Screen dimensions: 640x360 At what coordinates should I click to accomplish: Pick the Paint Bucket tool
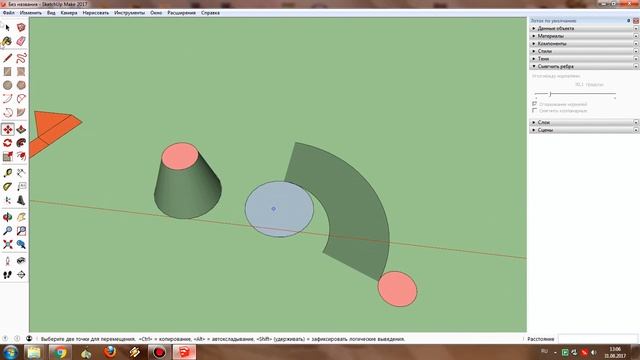pyautogui.click(x=7, y=41)
